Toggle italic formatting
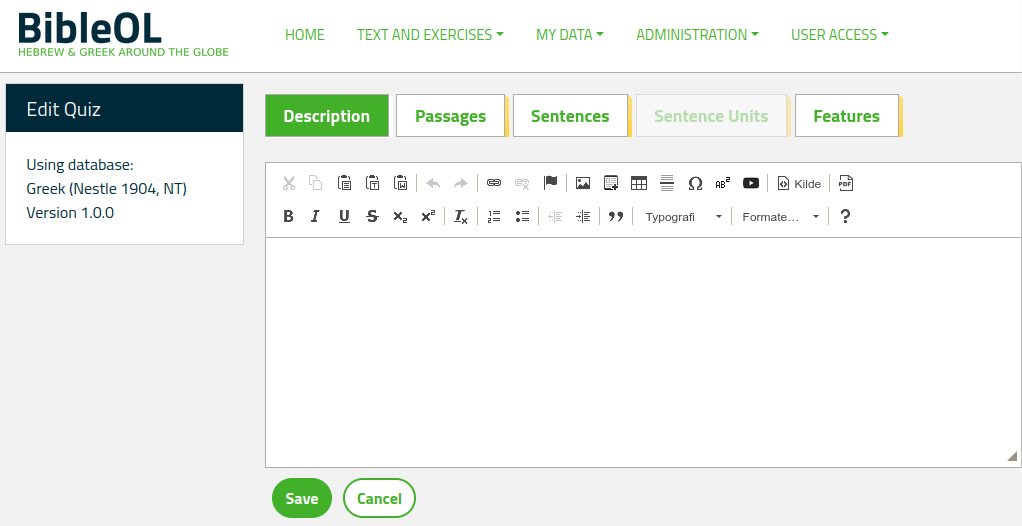The width and height of the screenshot is (1022, 526). click(x=316, y=216)
